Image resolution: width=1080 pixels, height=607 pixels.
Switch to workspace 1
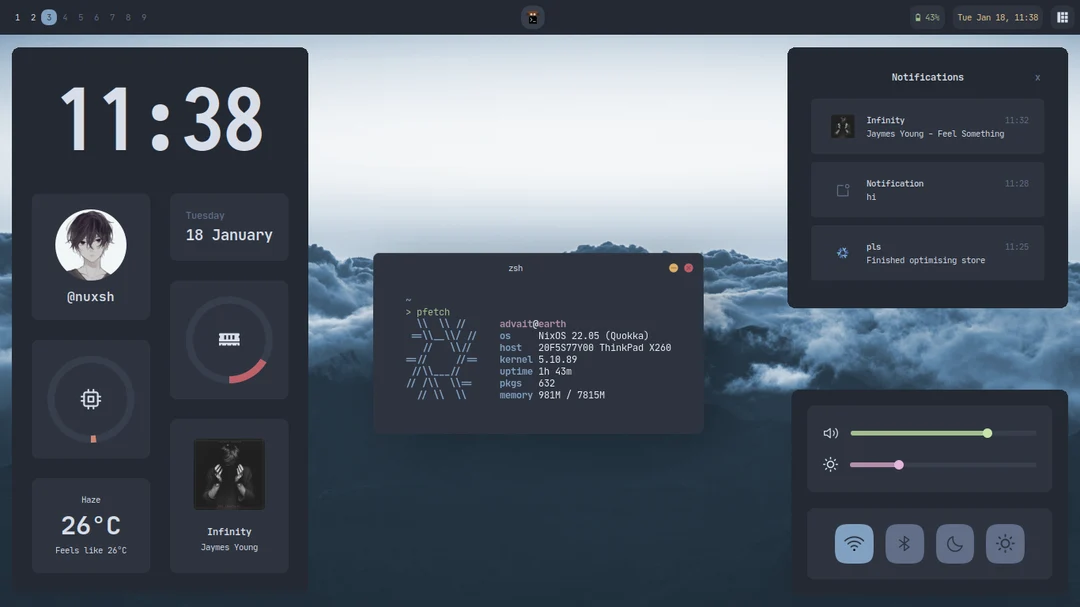click(x=17, y=17)
